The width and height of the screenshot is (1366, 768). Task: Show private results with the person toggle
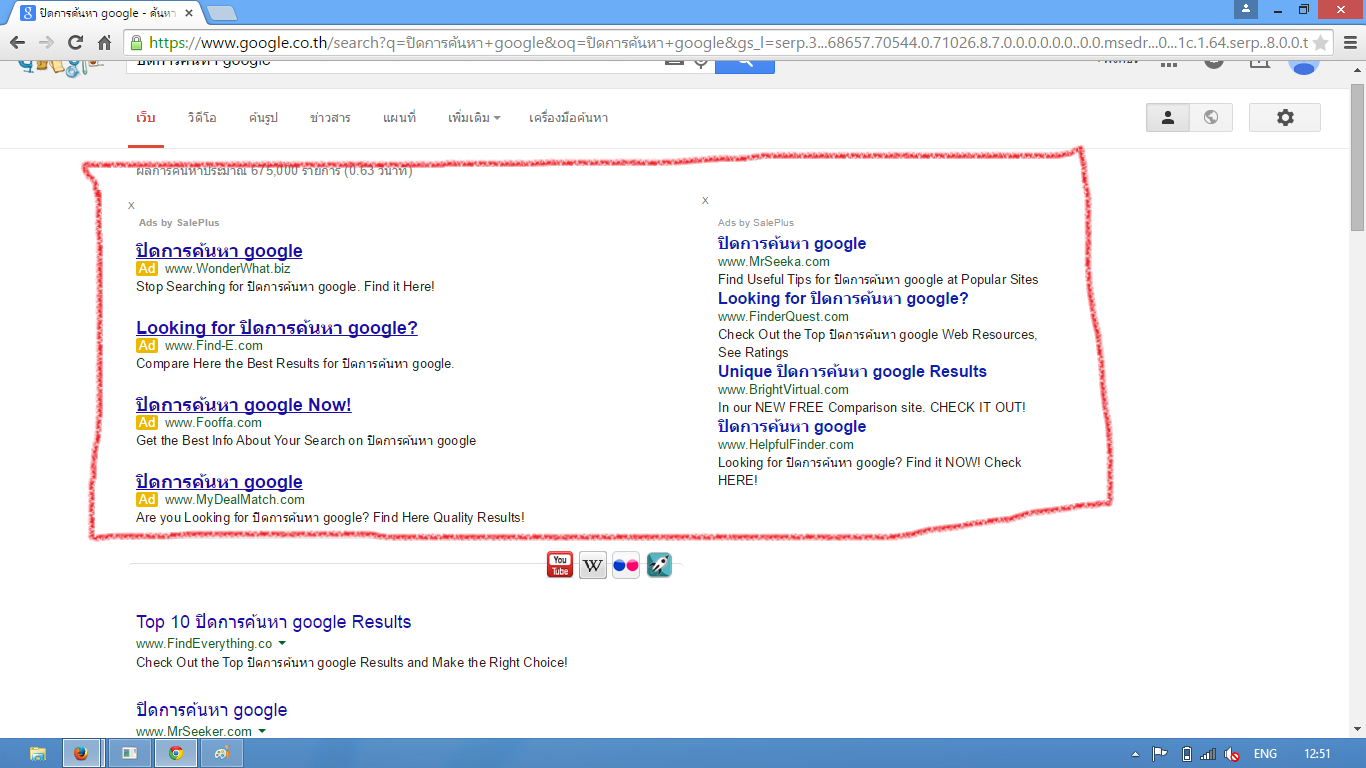pyautogui.click(x=1167, y=118)
